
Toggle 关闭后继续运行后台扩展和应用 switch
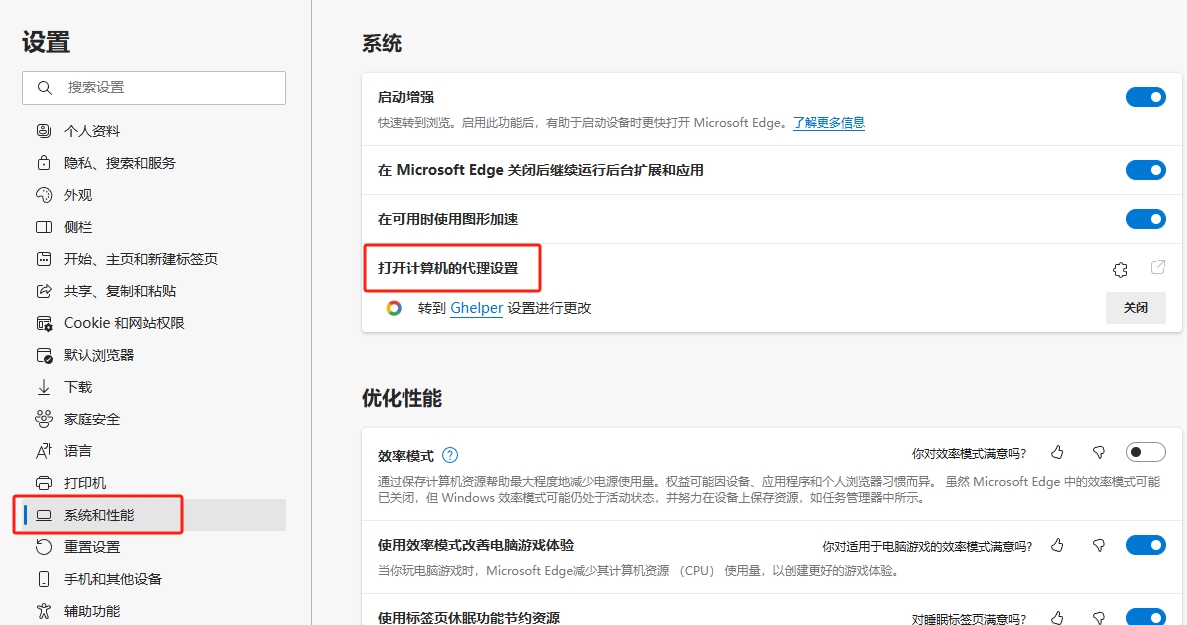pyautogui.click(x=1145, y=170)
